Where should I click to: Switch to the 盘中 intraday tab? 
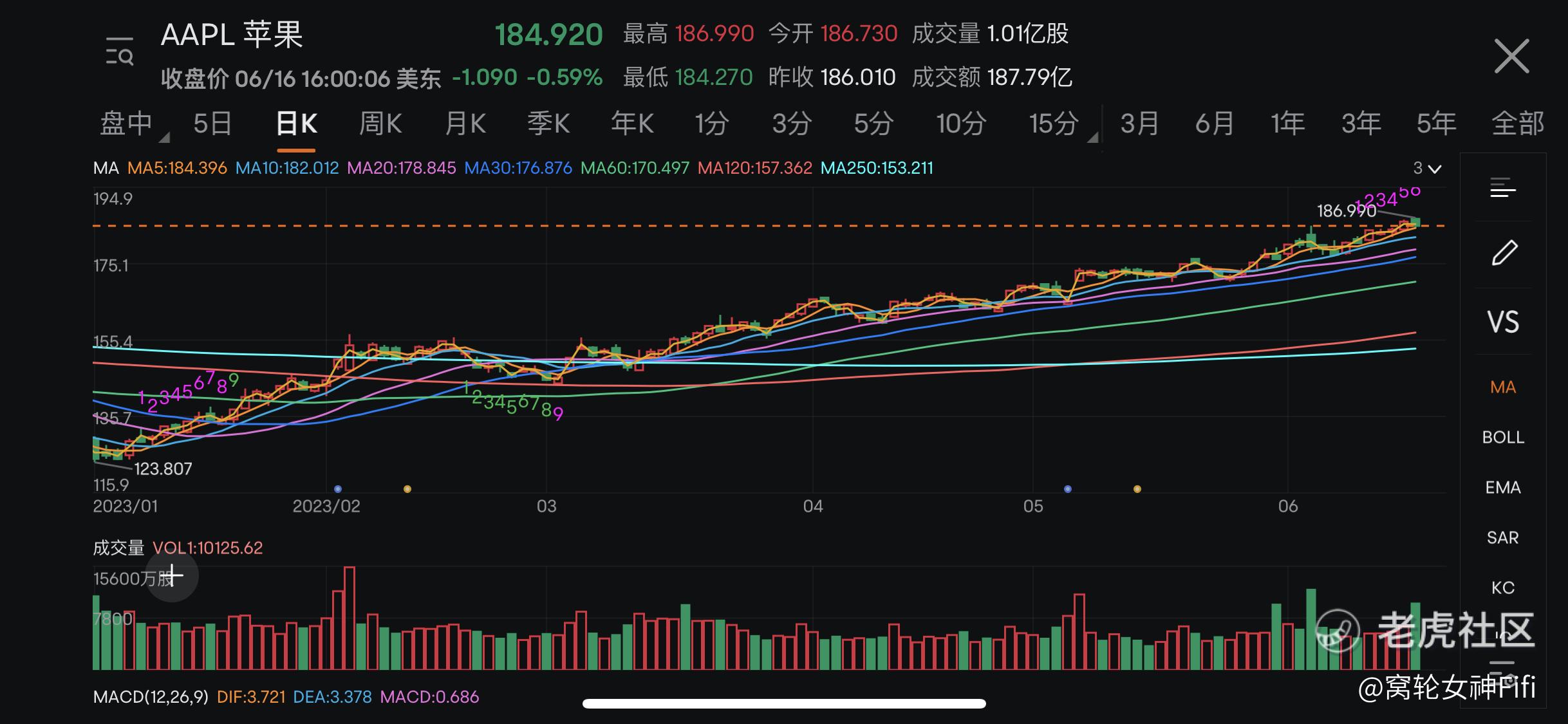[126, 123]
